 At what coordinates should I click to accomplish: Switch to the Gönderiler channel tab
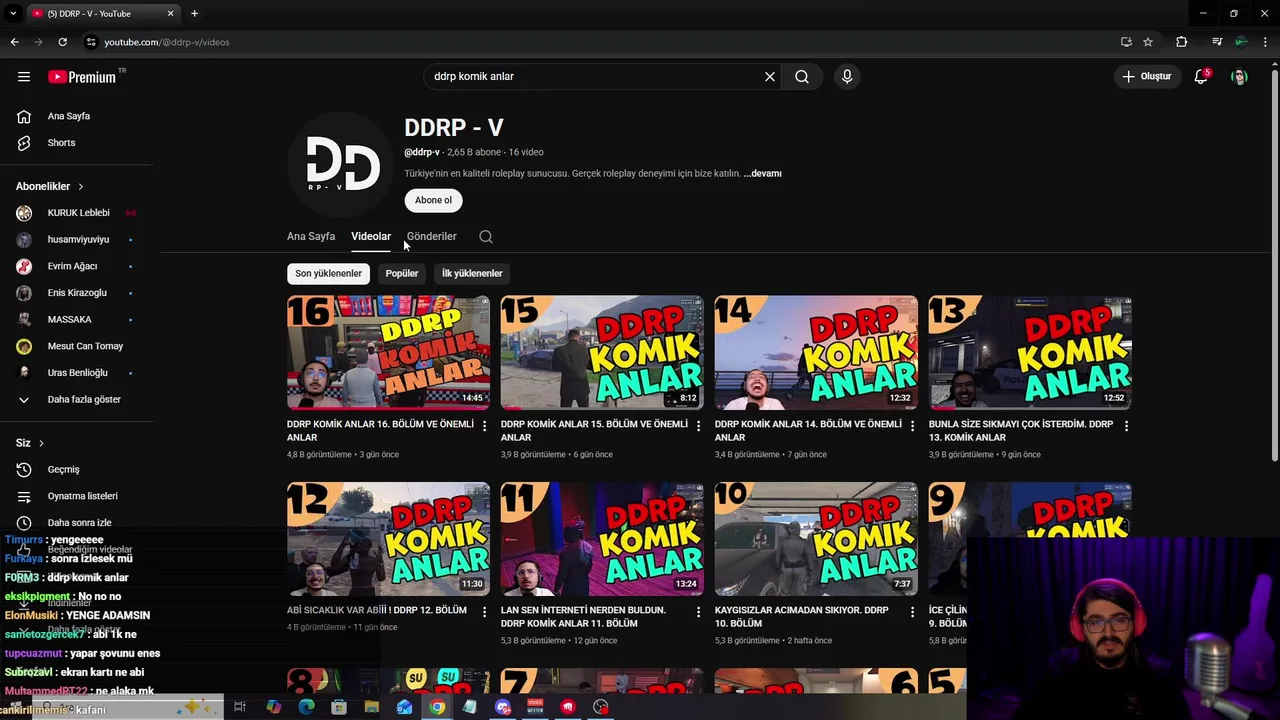point(432,237)
